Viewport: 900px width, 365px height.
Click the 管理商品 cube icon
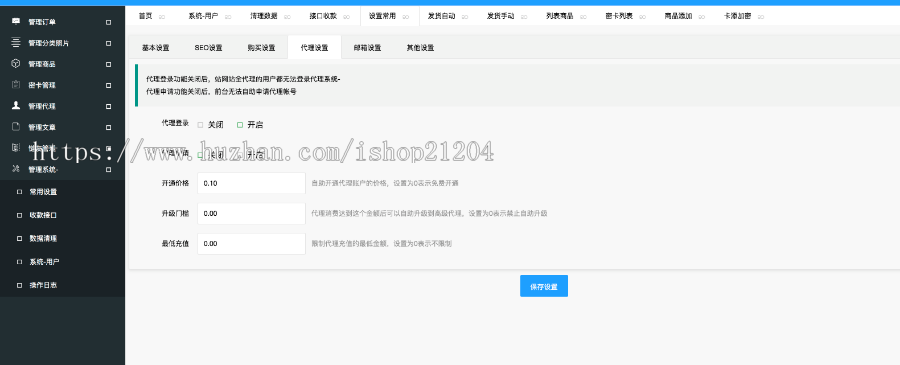coord(16,64)
